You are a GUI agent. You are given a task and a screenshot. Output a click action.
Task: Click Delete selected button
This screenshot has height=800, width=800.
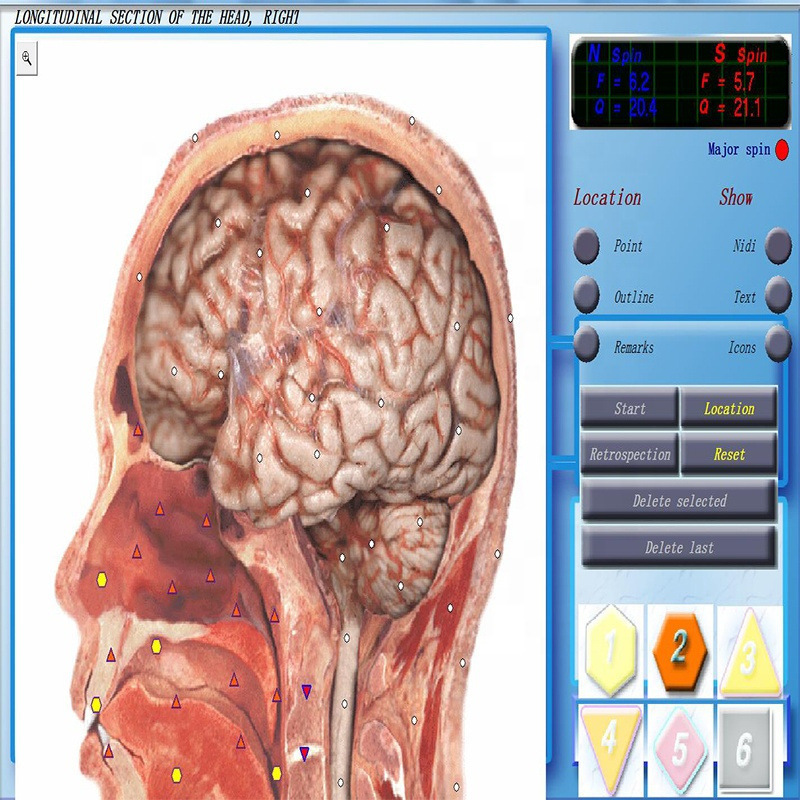679,499
